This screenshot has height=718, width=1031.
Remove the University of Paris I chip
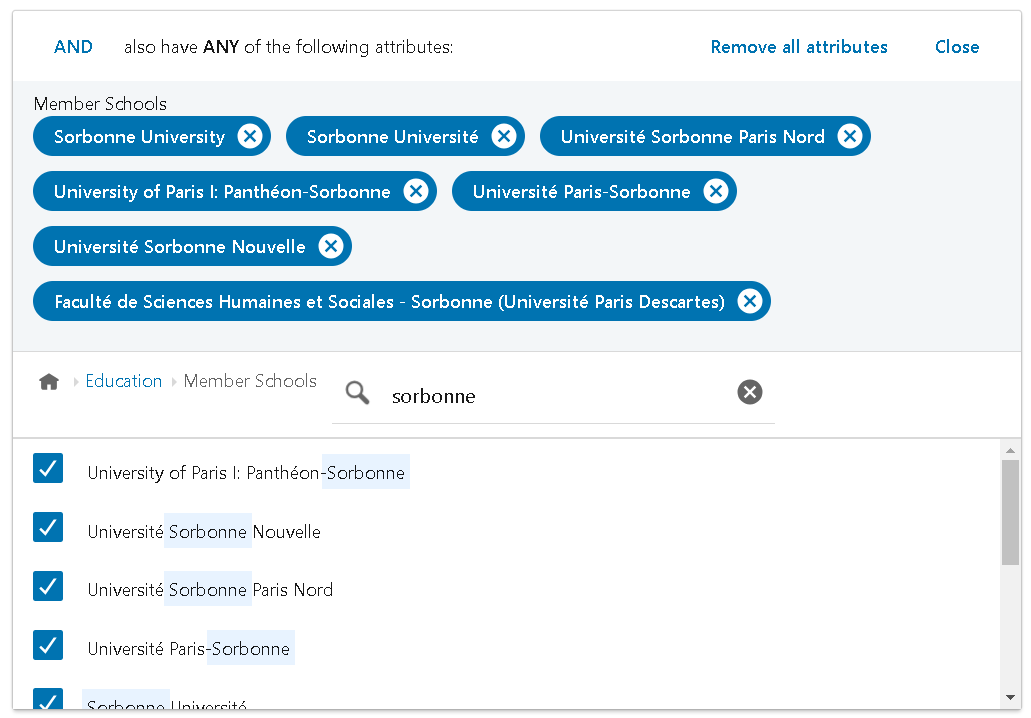click(x=415, y=191)
